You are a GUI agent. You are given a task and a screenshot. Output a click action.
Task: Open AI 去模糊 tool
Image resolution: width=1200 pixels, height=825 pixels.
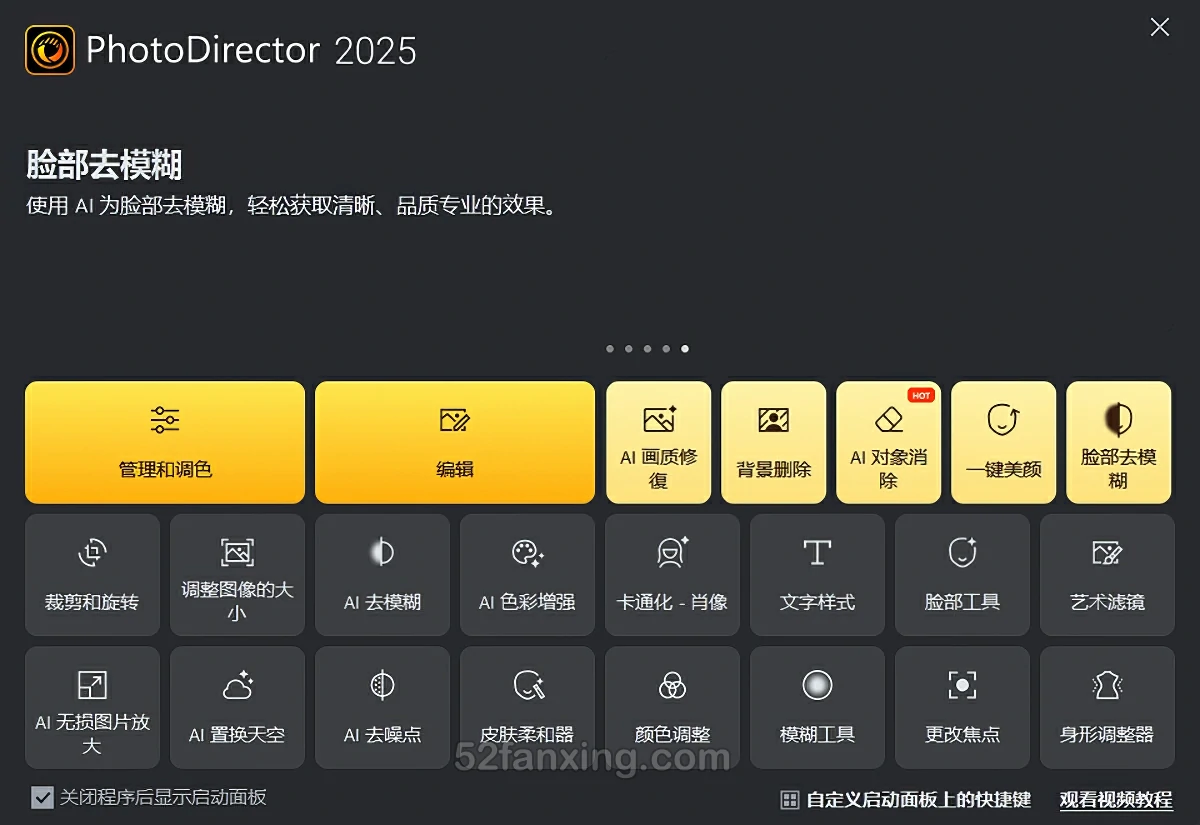[382, 575]
